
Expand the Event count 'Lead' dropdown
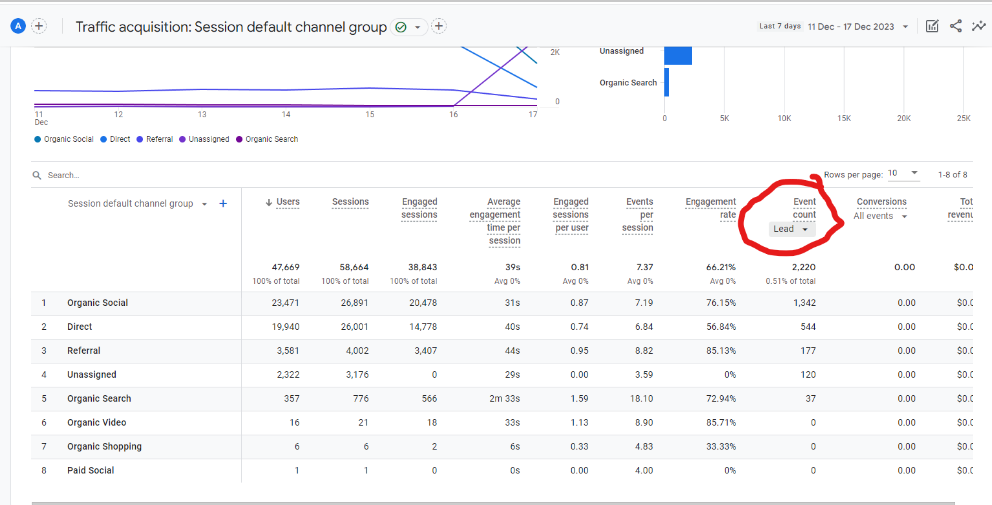pos(792,229)
